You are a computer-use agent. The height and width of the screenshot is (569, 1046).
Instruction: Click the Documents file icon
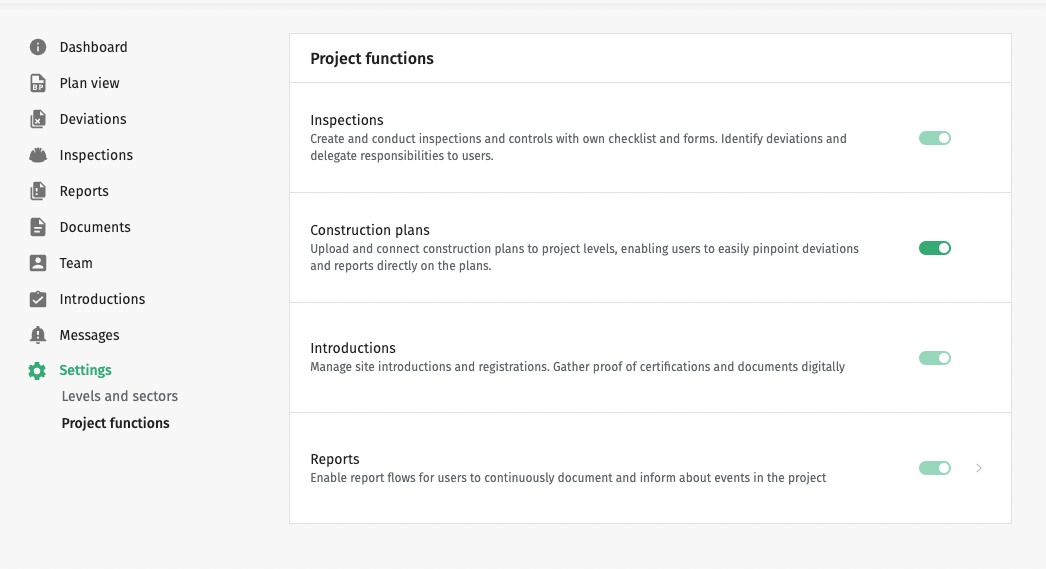pos(38,227)
